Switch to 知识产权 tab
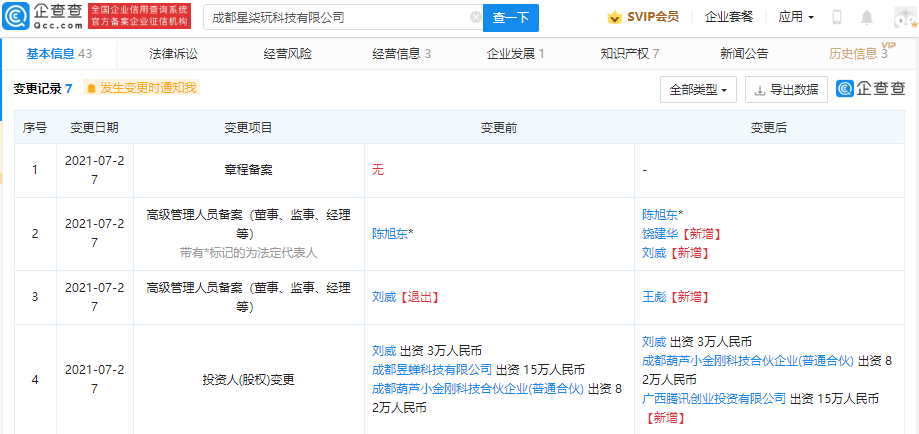This screenshot has width=919, height=434. 630,54
